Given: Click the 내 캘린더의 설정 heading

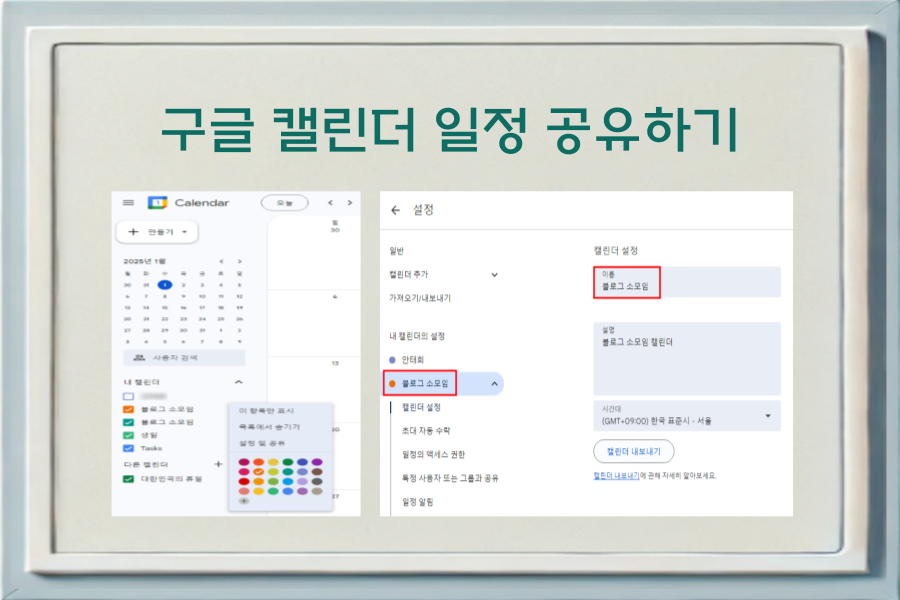Looking at the screenshot, I should coord(417,336).
